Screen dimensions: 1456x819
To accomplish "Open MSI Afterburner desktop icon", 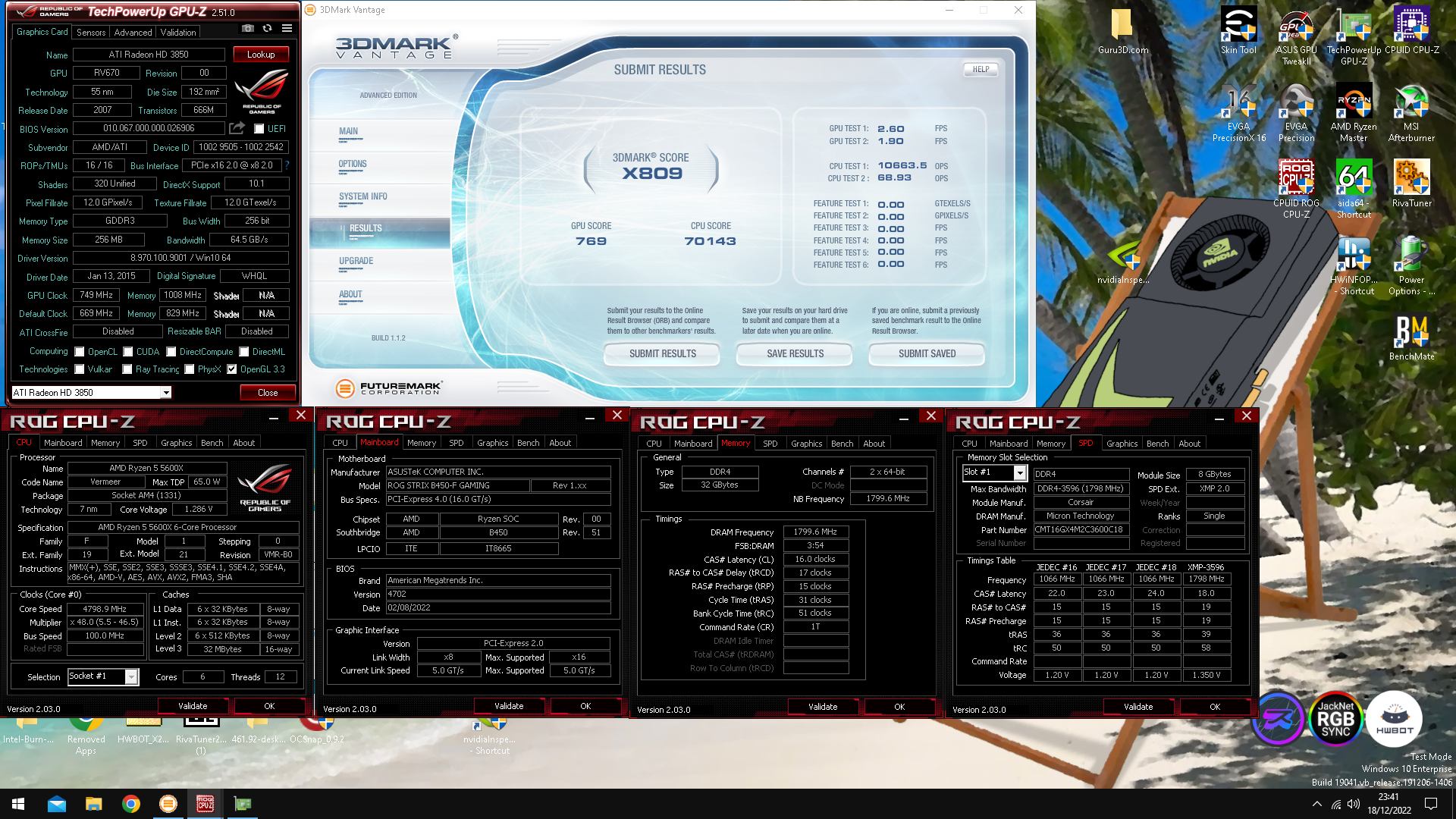I will [x=1411, y=114].
